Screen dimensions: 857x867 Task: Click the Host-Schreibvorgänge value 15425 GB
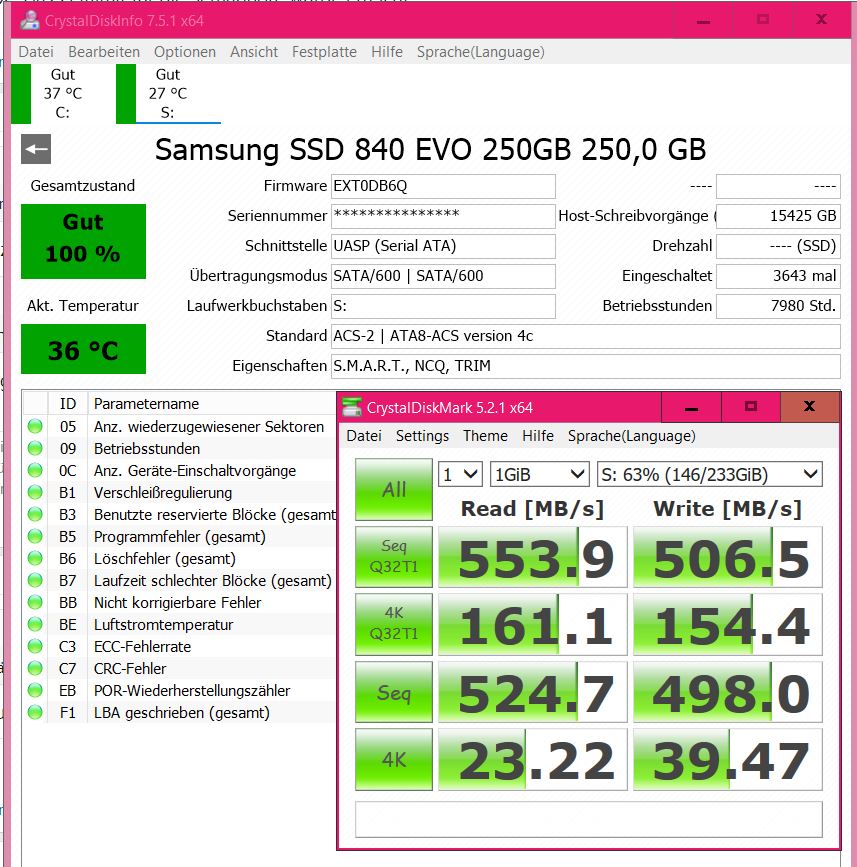778,216
